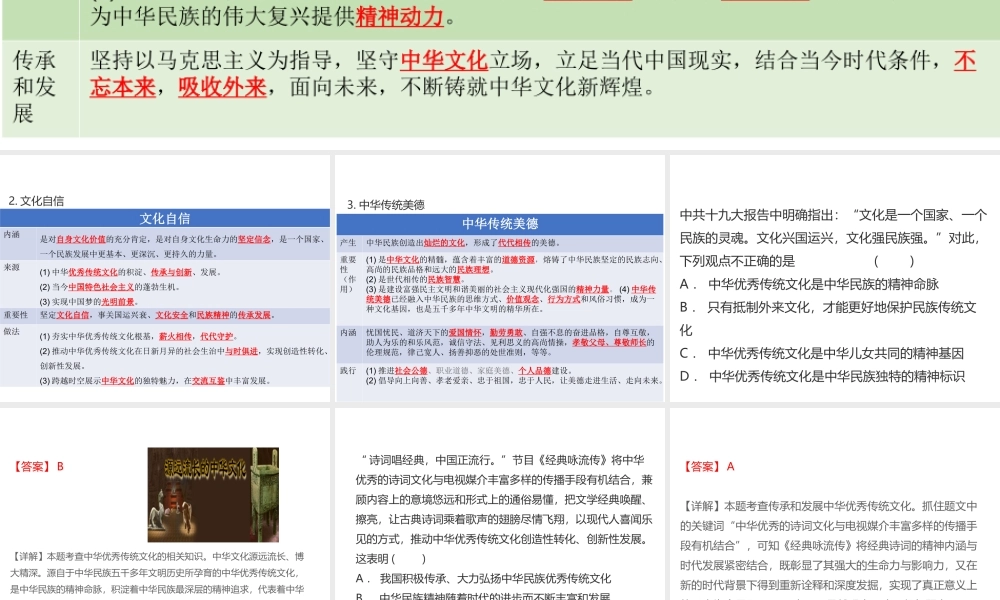Click red text 勤劳勇敢
The image size is (1000, 600).
pos(506,333)
